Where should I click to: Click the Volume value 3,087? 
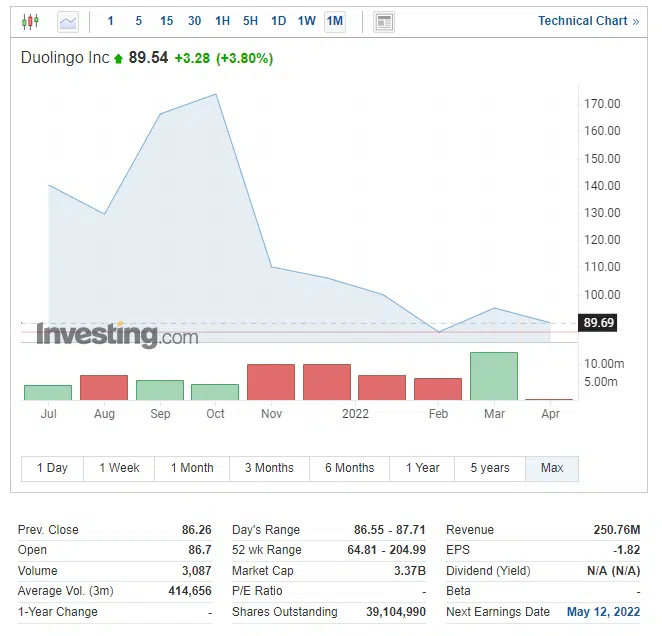click(x=197, y=571)
